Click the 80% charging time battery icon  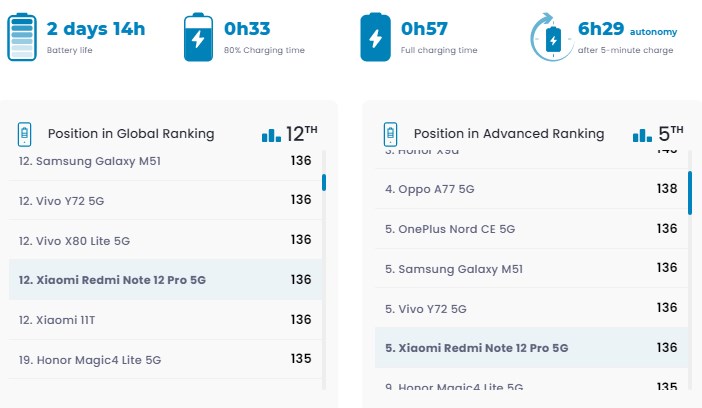click(x=200, y=38)
